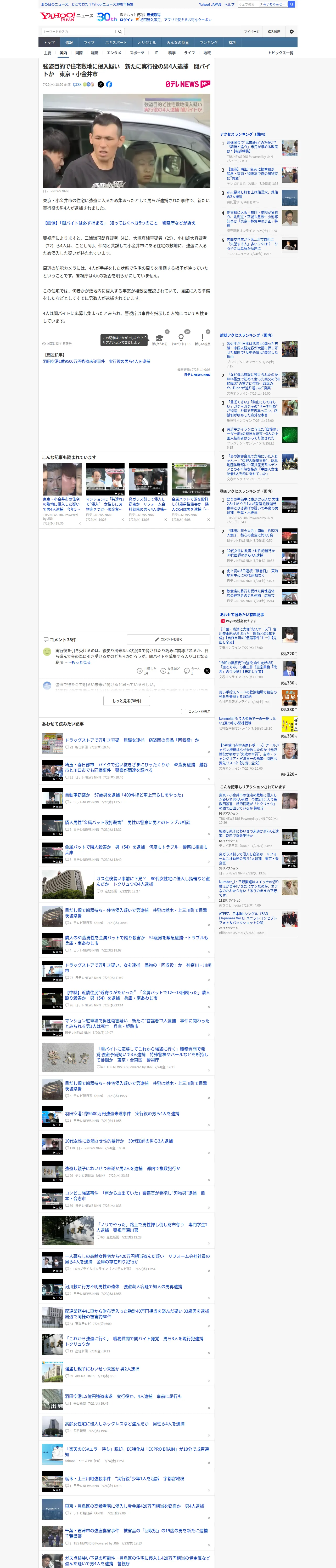This screenshot has width=336, height=1568.
Task: Close the reaction prompt tooltip
Action: (x=145, y=337)
